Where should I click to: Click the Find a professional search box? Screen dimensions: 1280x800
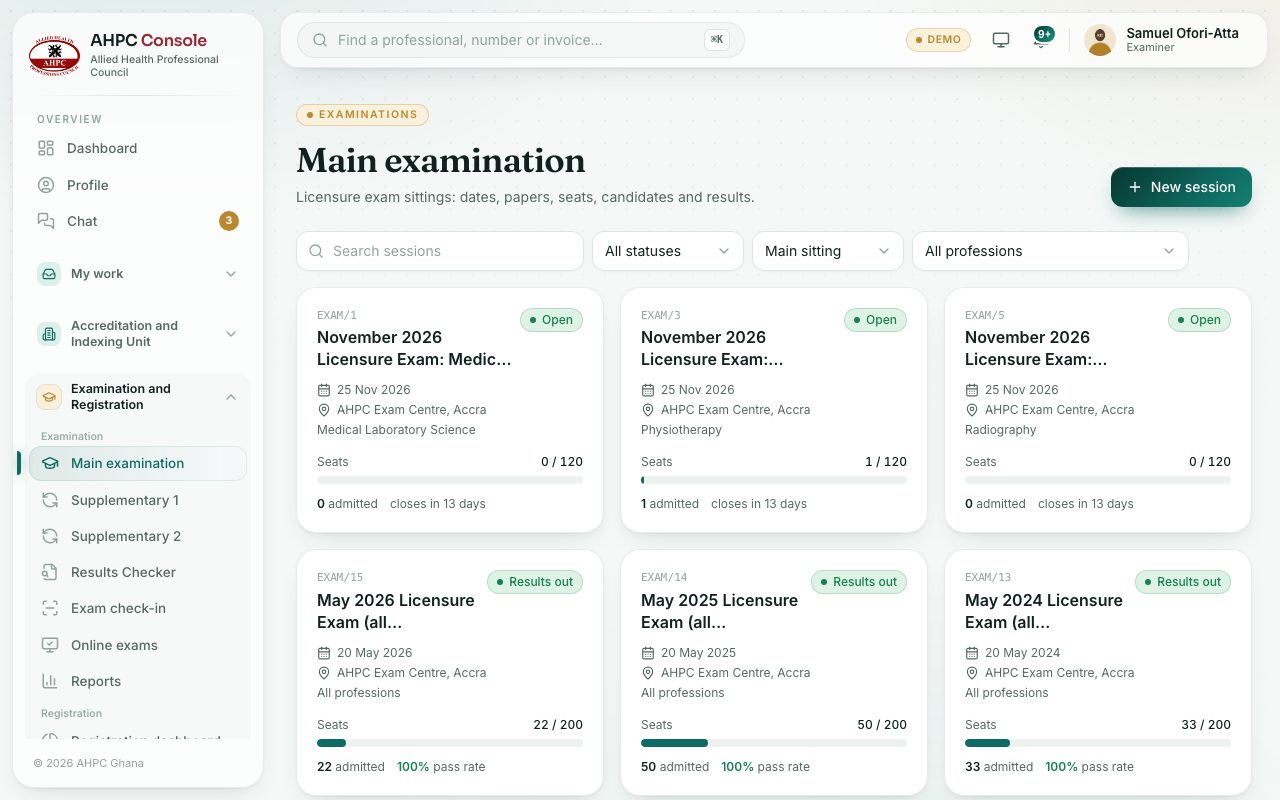(x=521, y=40)
